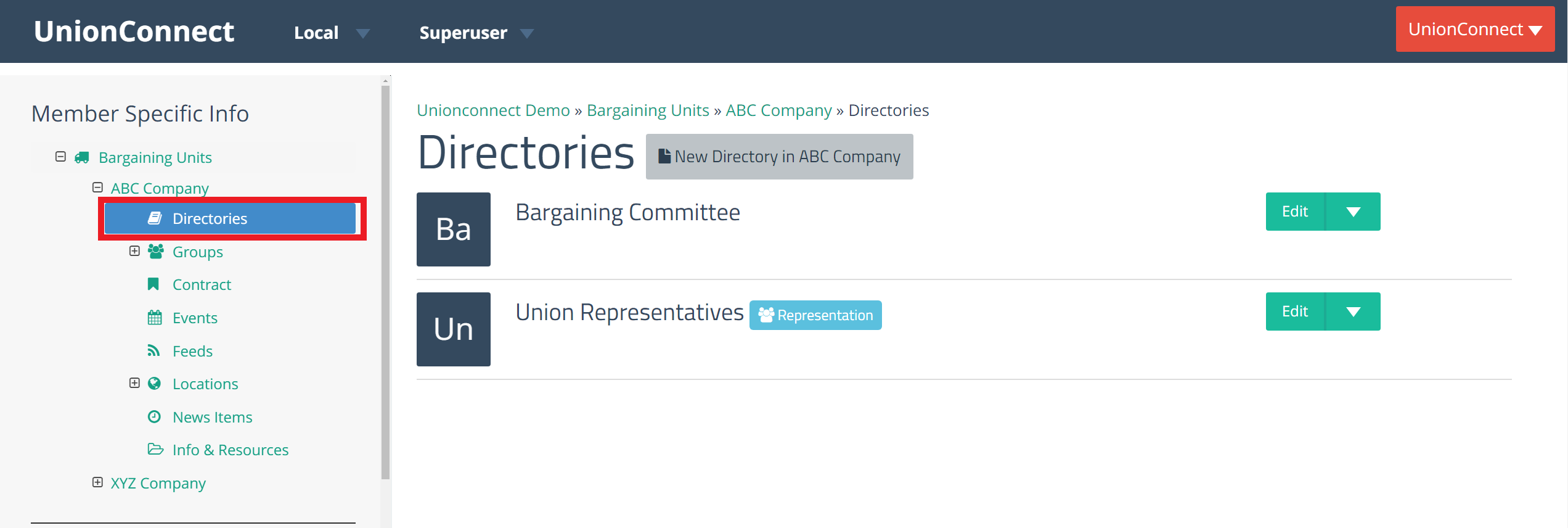1568x528 pixels.
Task: Click the News Items clock icon
Action: 154,416
